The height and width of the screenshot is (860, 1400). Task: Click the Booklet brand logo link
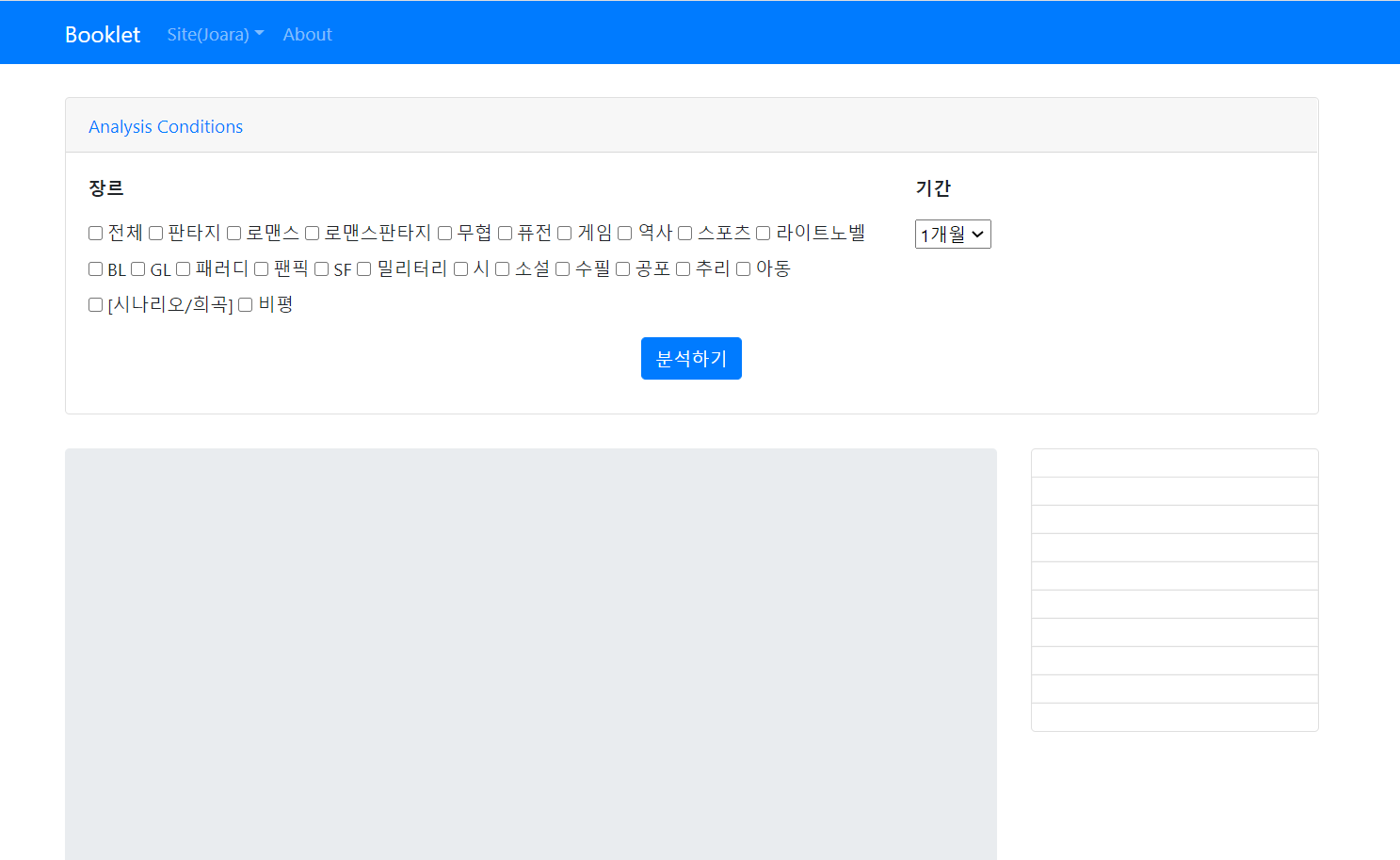(102, 33)
